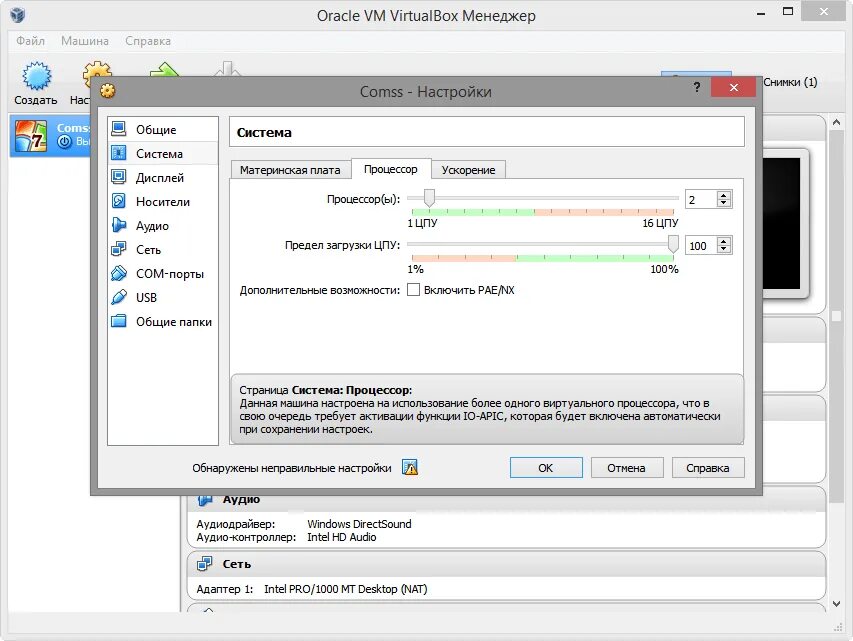853x641 pixels.
Task: Select the USB plug icon
Action: (119, 297)
